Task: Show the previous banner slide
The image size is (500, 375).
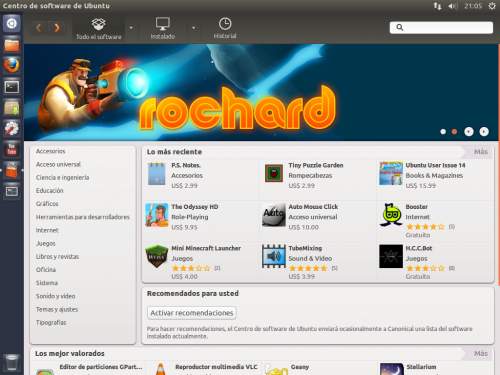Action: point(469,132)
